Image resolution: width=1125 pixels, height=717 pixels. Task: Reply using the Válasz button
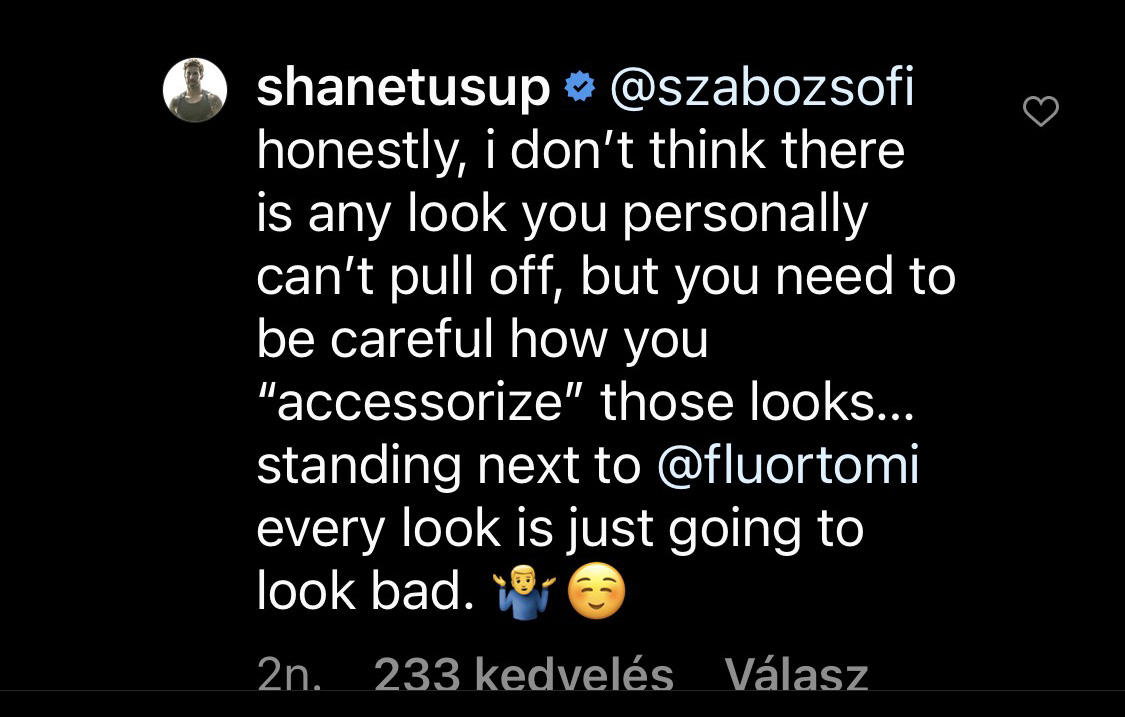[795, 675]
